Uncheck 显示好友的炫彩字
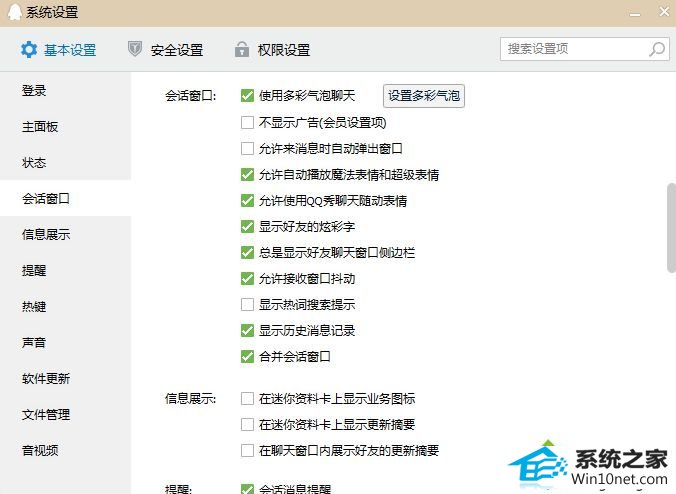This screenshot has height=494, width=676. (x=247, y=227)
